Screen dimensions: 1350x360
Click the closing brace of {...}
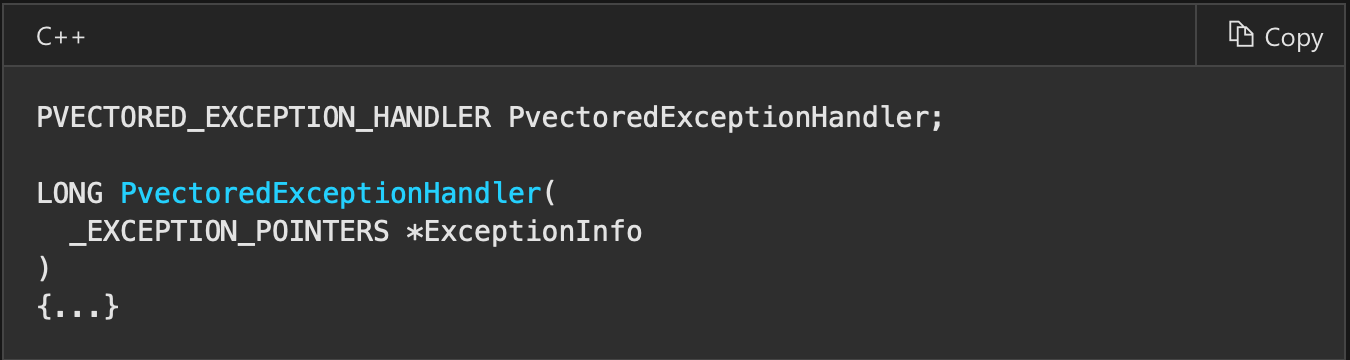[112, 306]
